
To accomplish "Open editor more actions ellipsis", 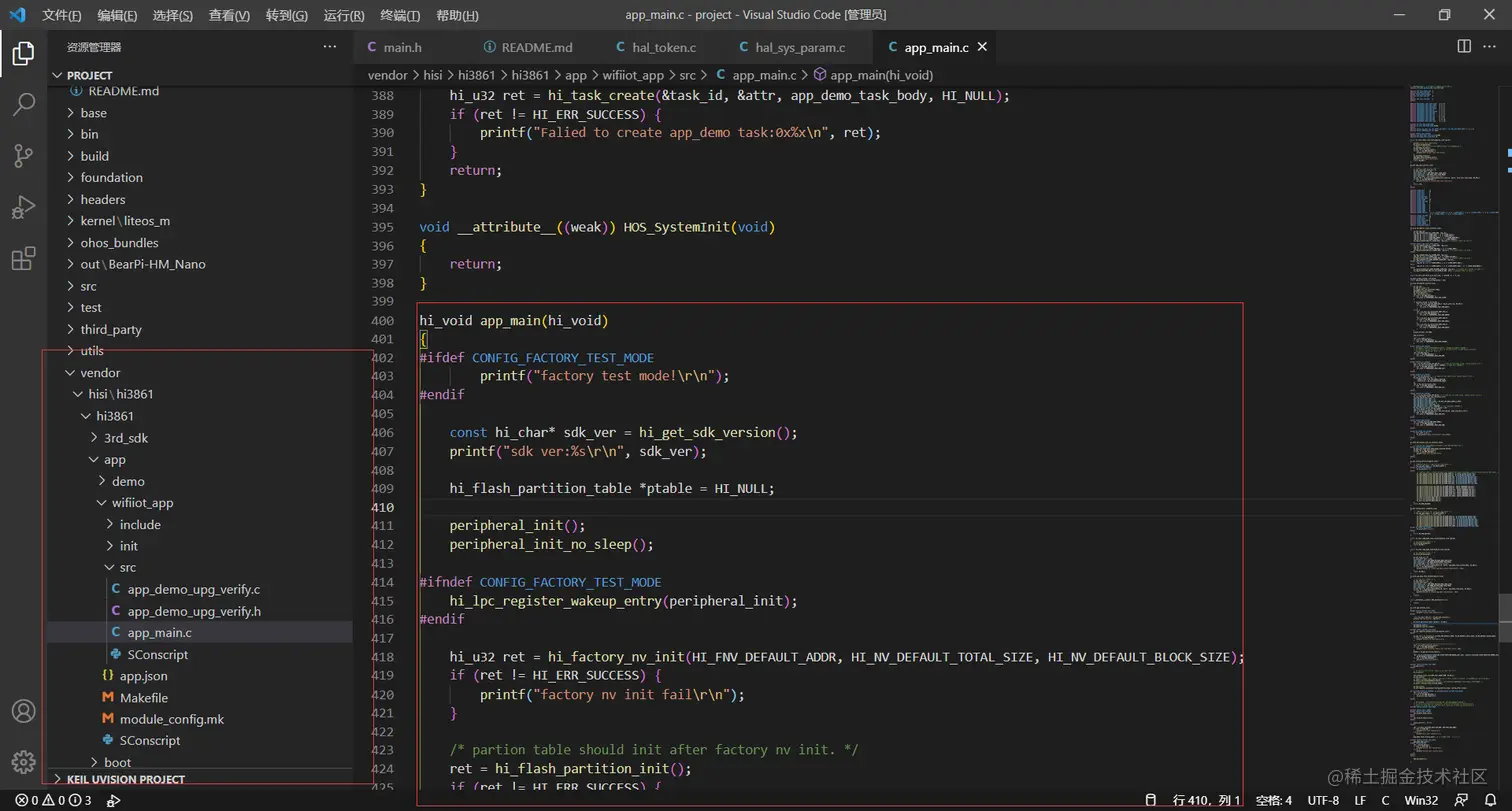I will [x=1491, y=47].
